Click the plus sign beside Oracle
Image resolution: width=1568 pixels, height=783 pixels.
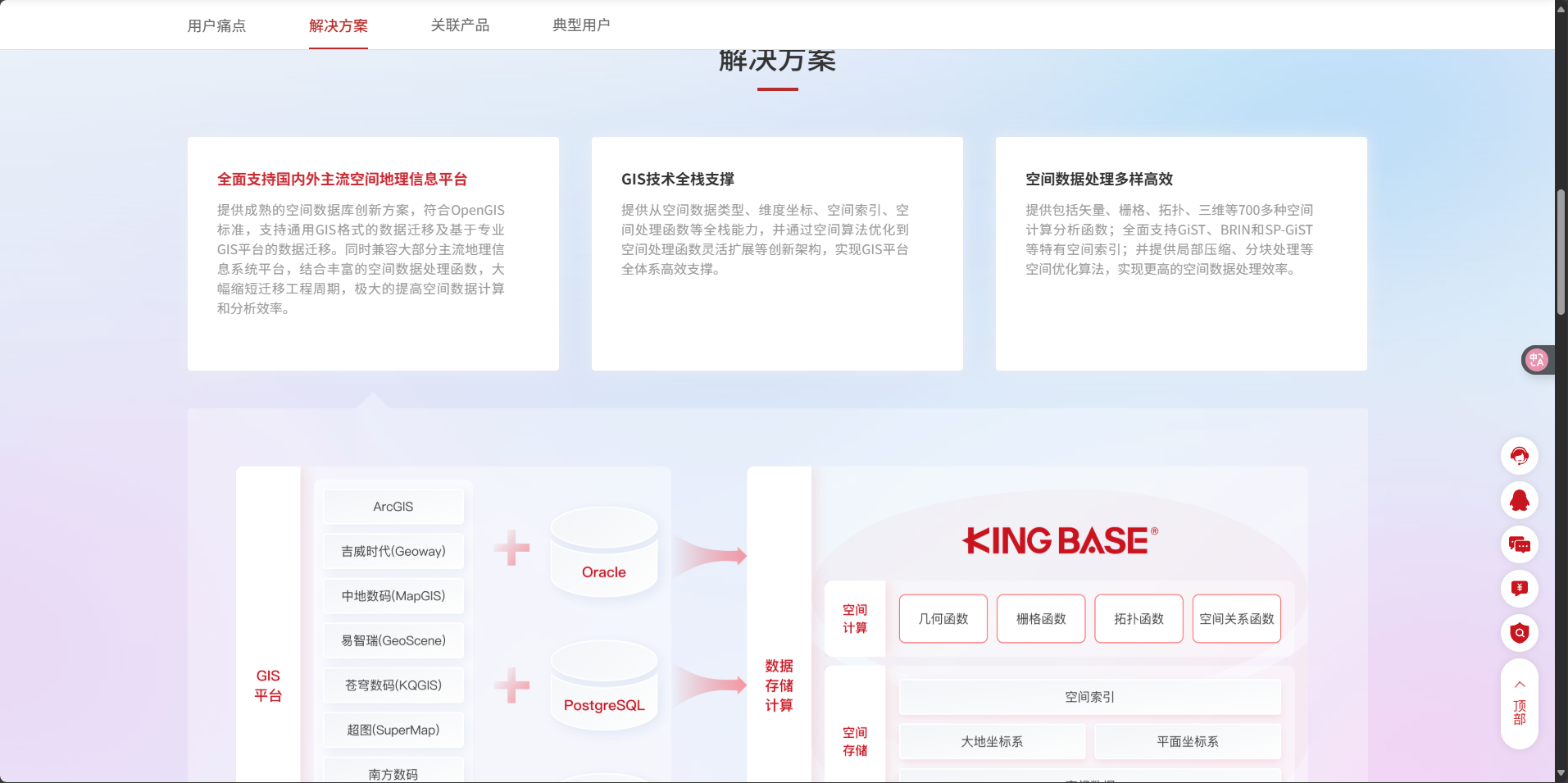click(x=512, y=548)
